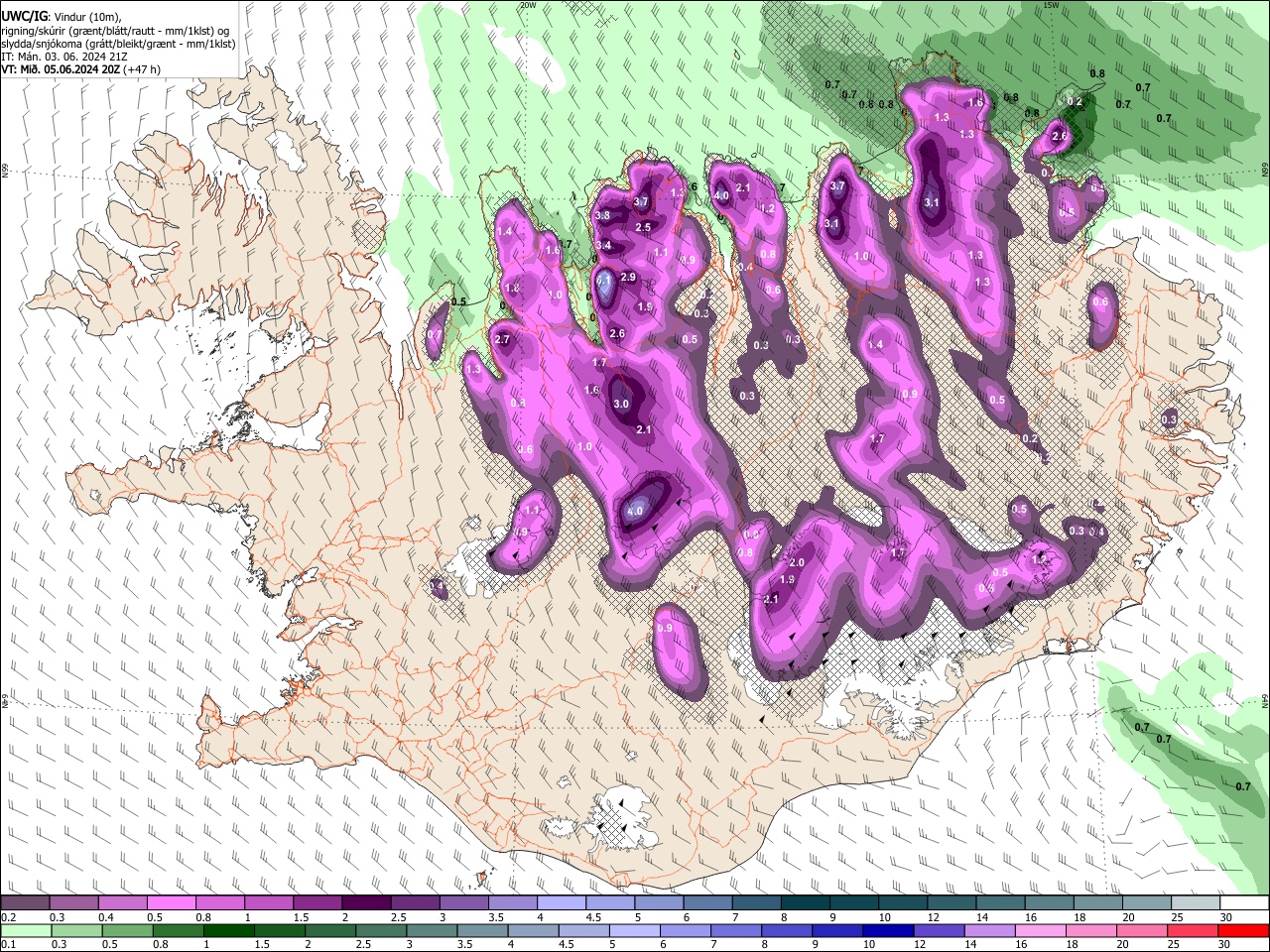Viewport: 1270px width, 952px height.
Task: Click the white swatch ending the purple-teal scale
Action: click(1245, 903)
